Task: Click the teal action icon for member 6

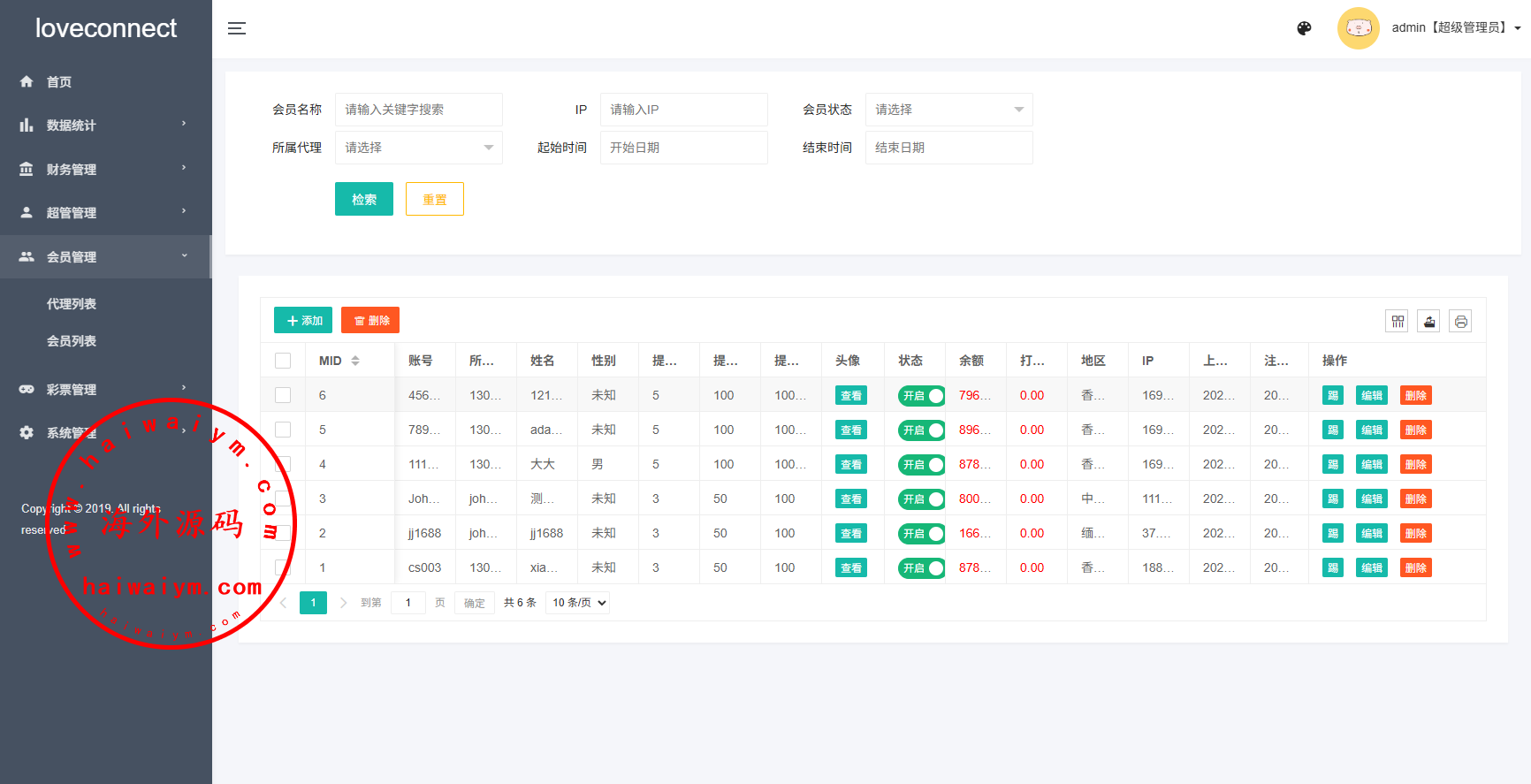Action: pos(1333,396)
